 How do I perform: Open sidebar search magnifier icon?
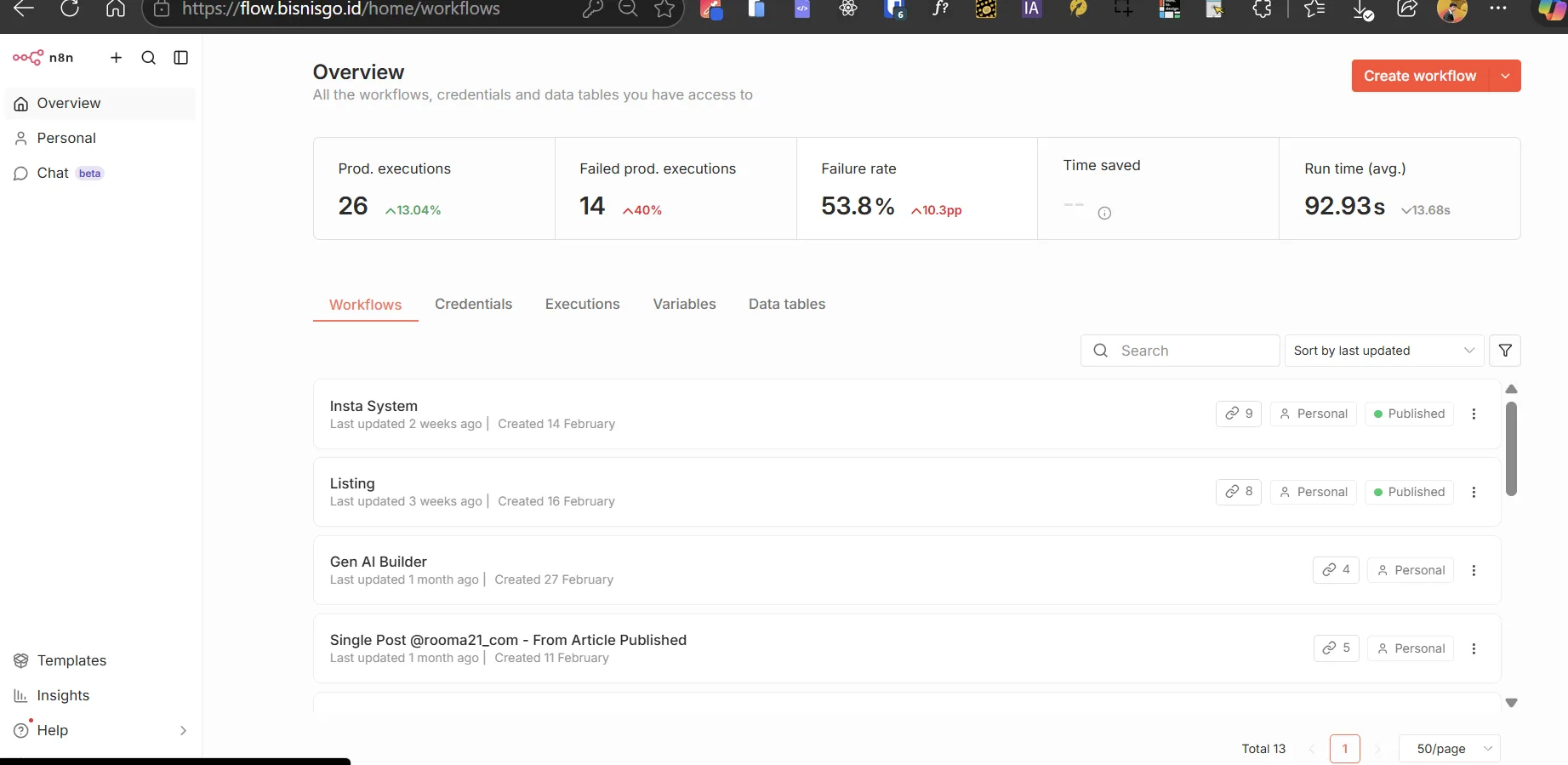[x=149, y=58]
